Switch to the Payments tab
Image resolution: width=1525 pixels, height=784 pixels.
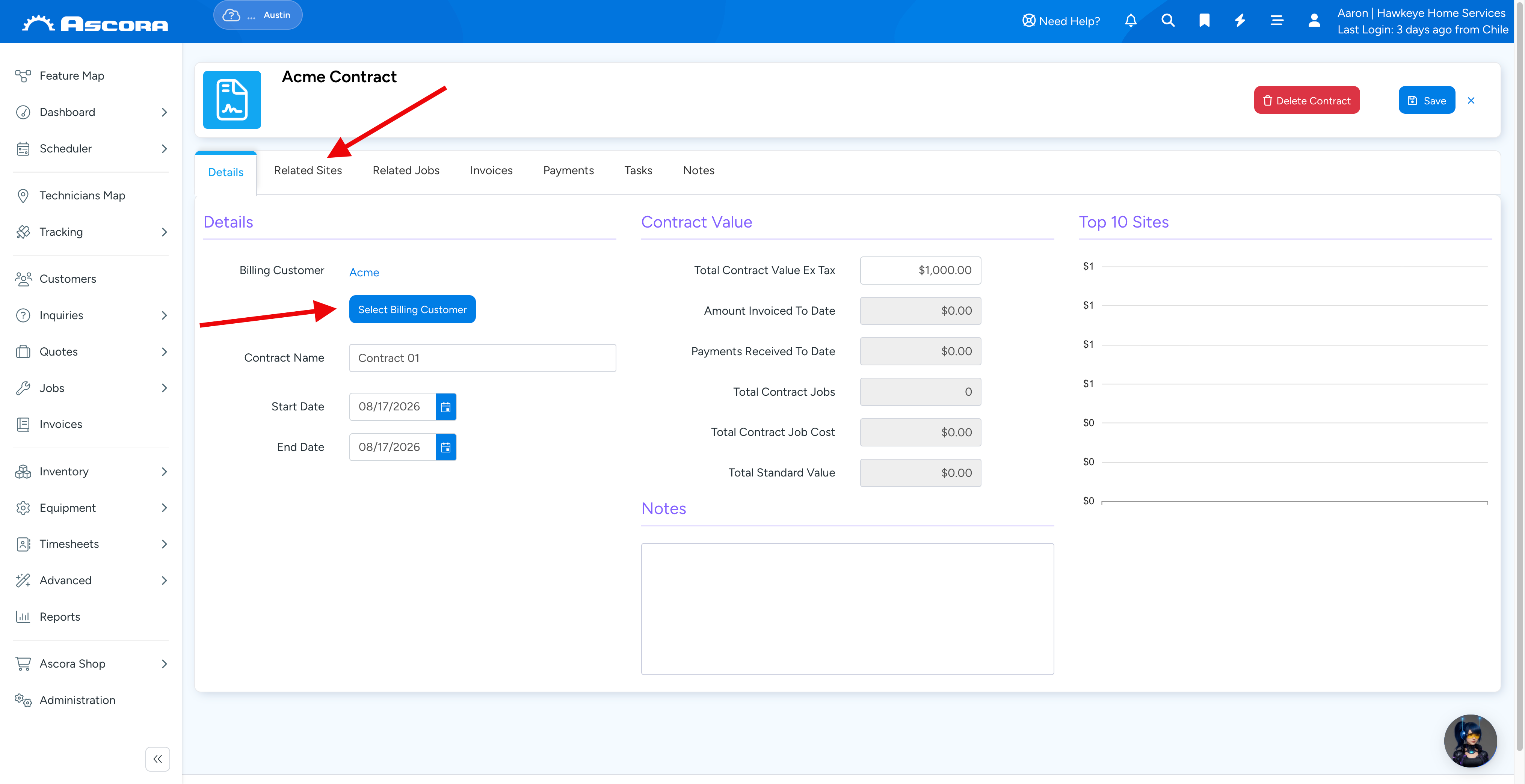568,170
